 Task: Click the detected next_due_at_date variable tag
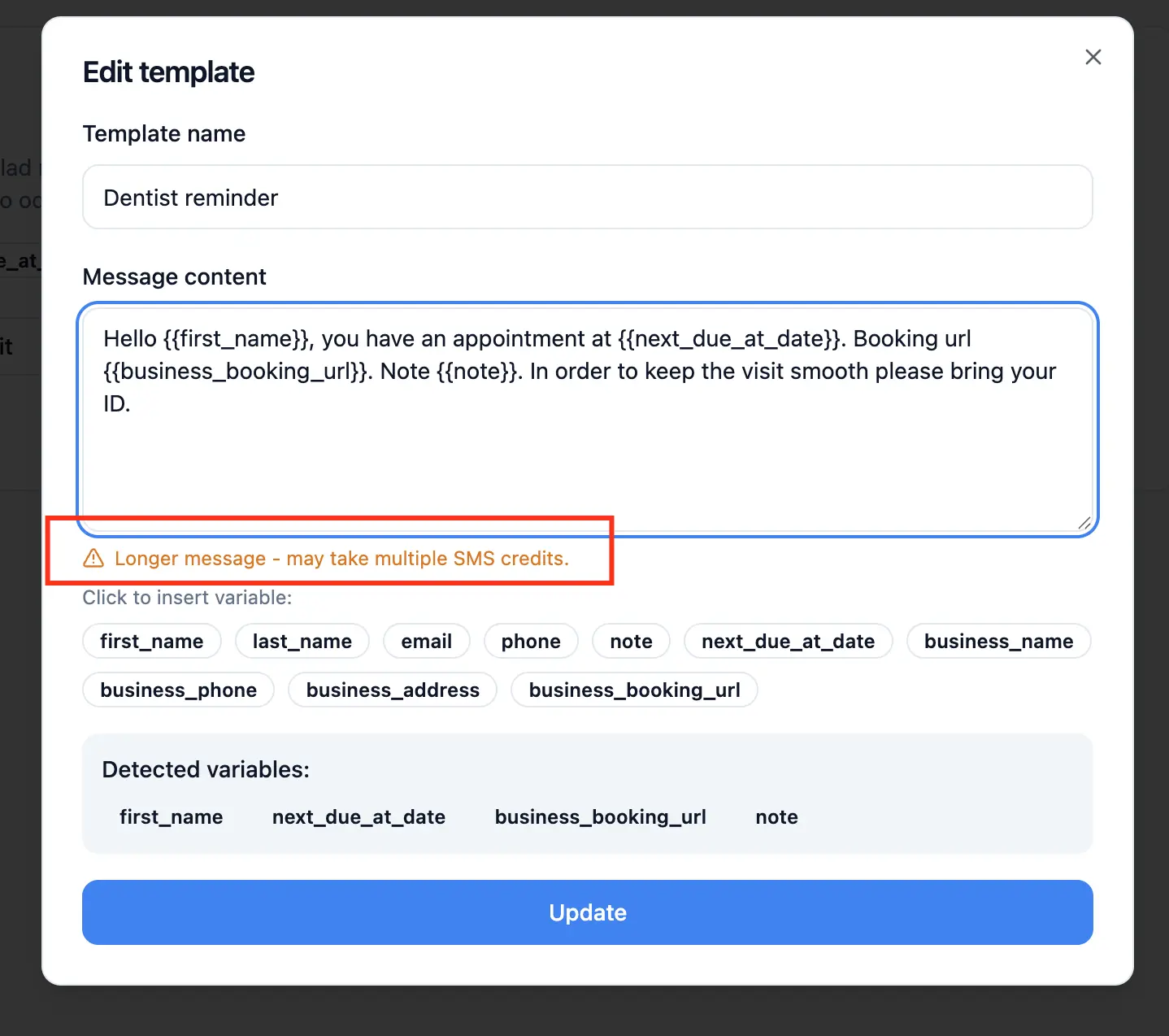click(359, 817)
